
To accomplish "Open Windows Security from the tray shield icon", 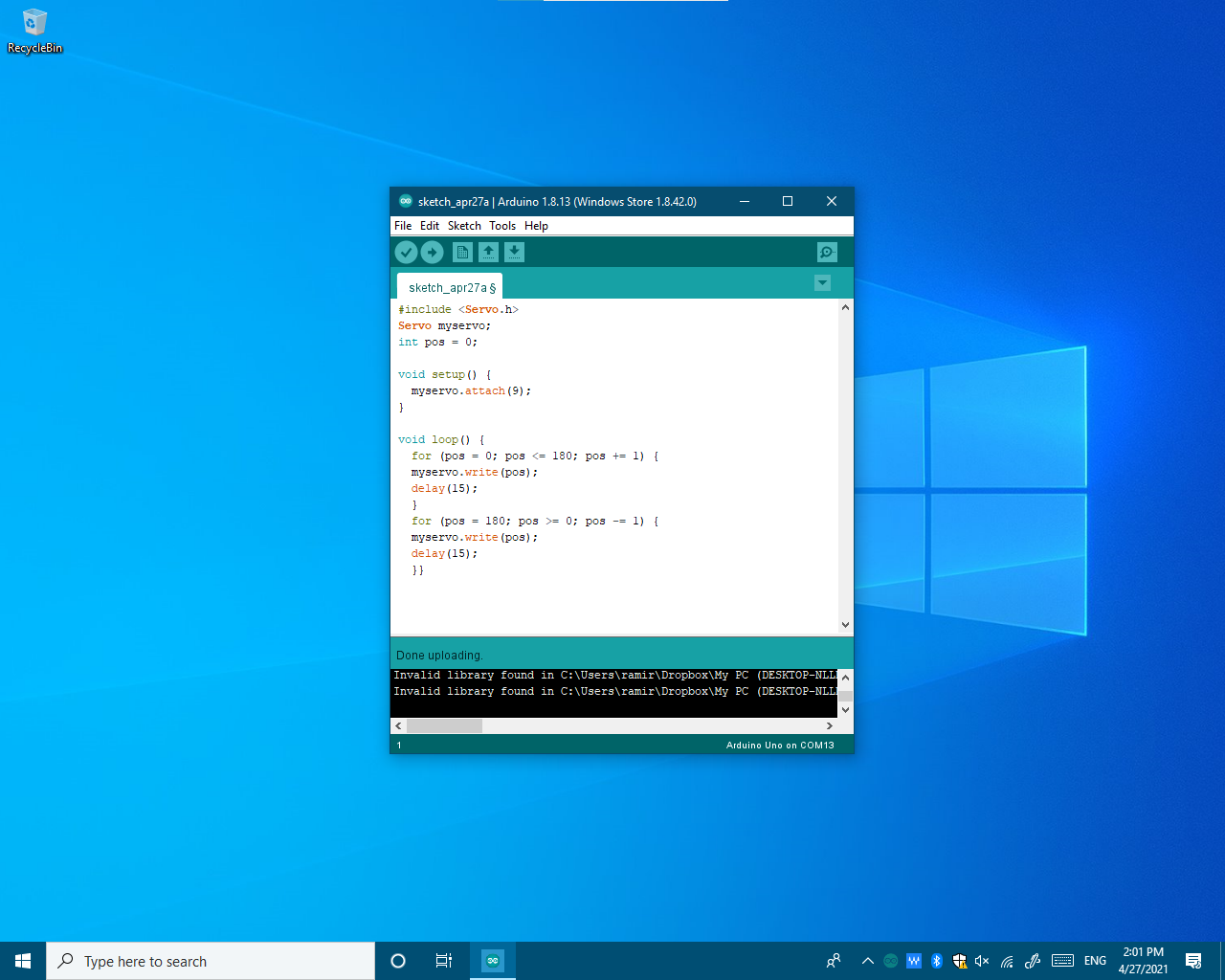I will click(x=959, y=961).
